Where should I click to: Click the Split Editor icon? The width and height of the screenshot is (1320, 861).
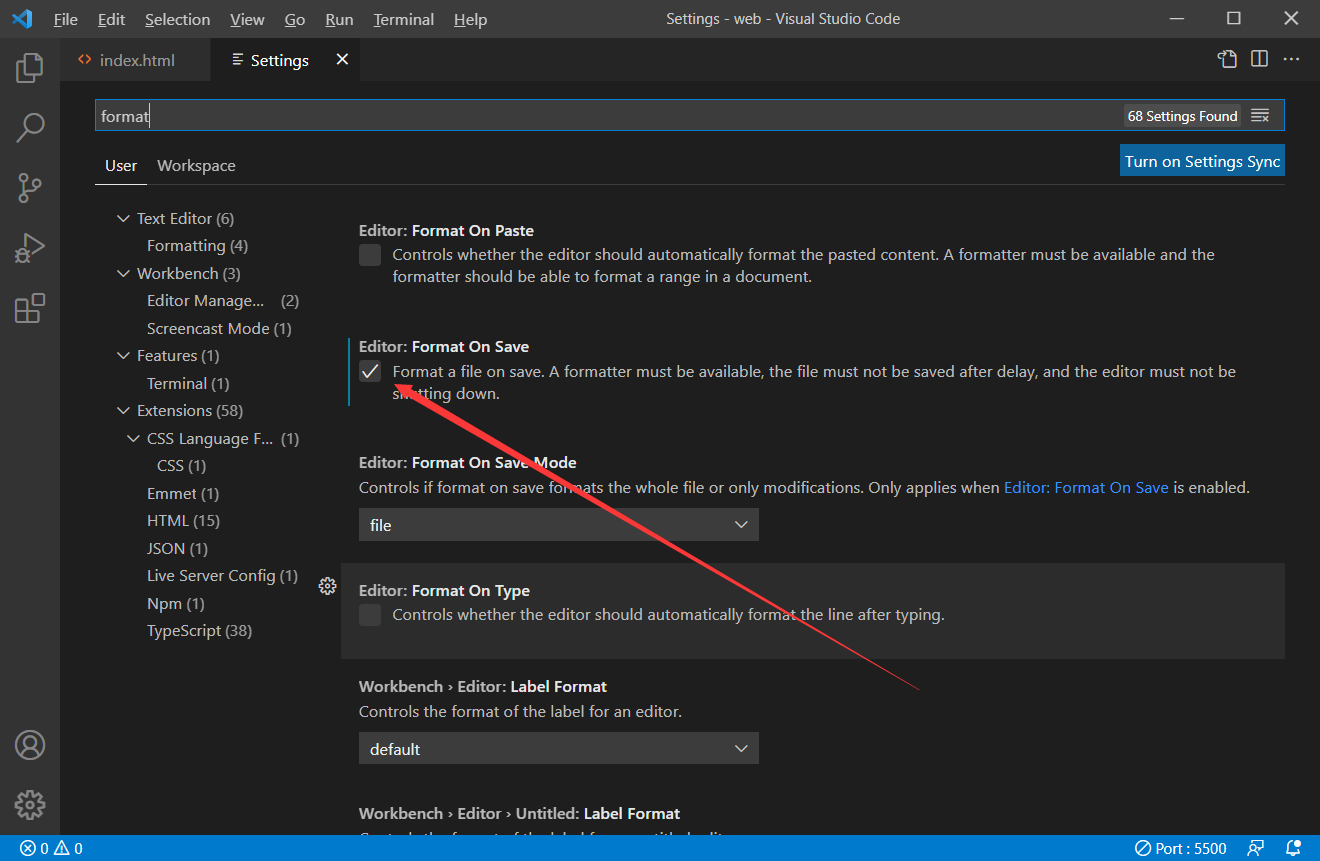tap(1259, 60)
